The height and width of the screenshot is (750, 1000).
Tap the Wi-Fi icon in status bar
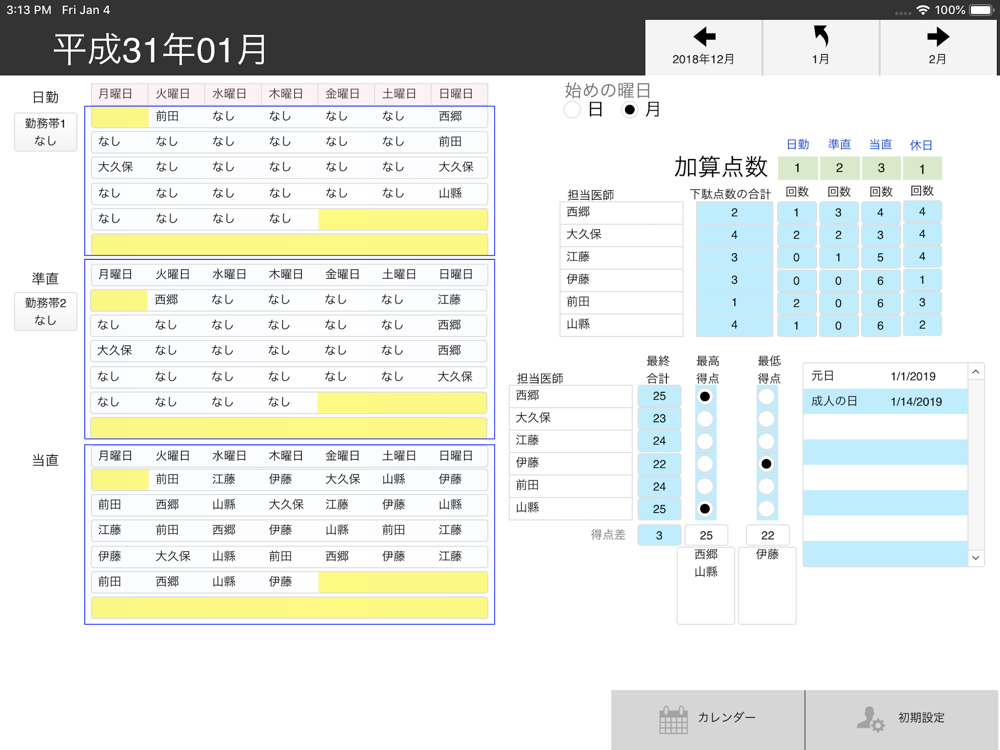(x=922, y=10)
